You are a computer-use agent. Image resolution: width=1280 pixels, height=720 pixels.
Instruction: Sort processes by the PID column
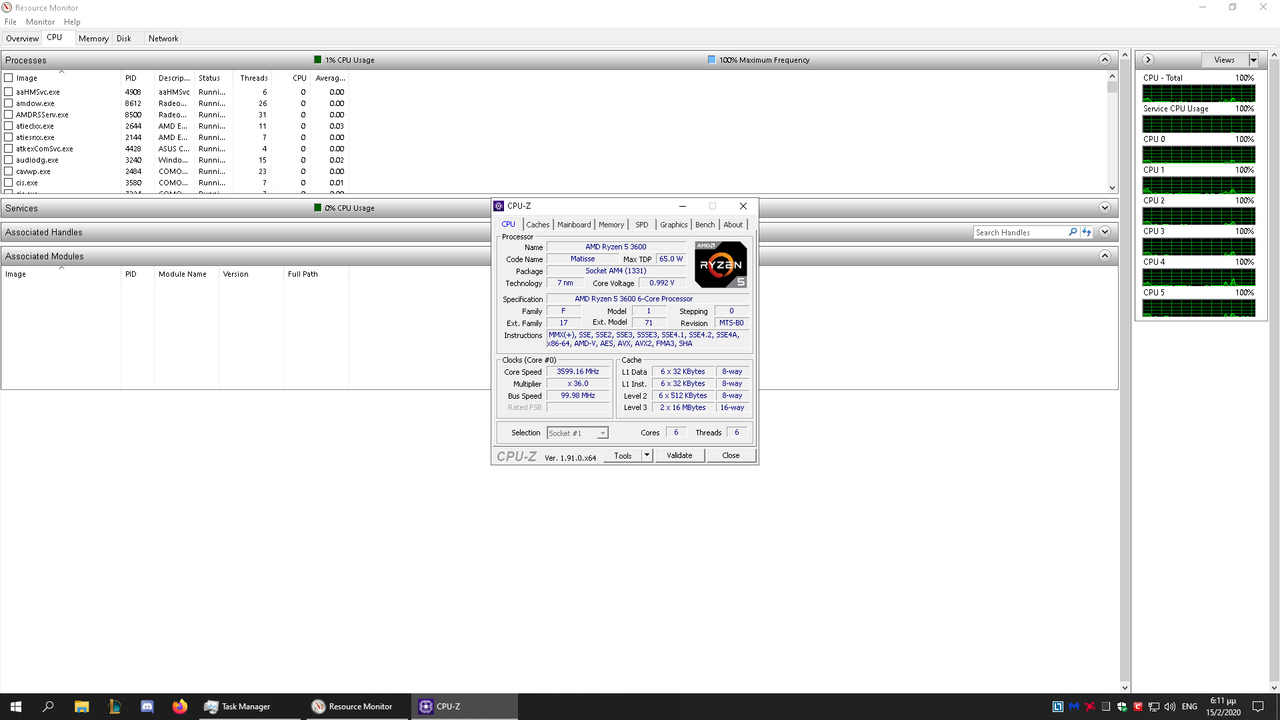tap(137, 78)
